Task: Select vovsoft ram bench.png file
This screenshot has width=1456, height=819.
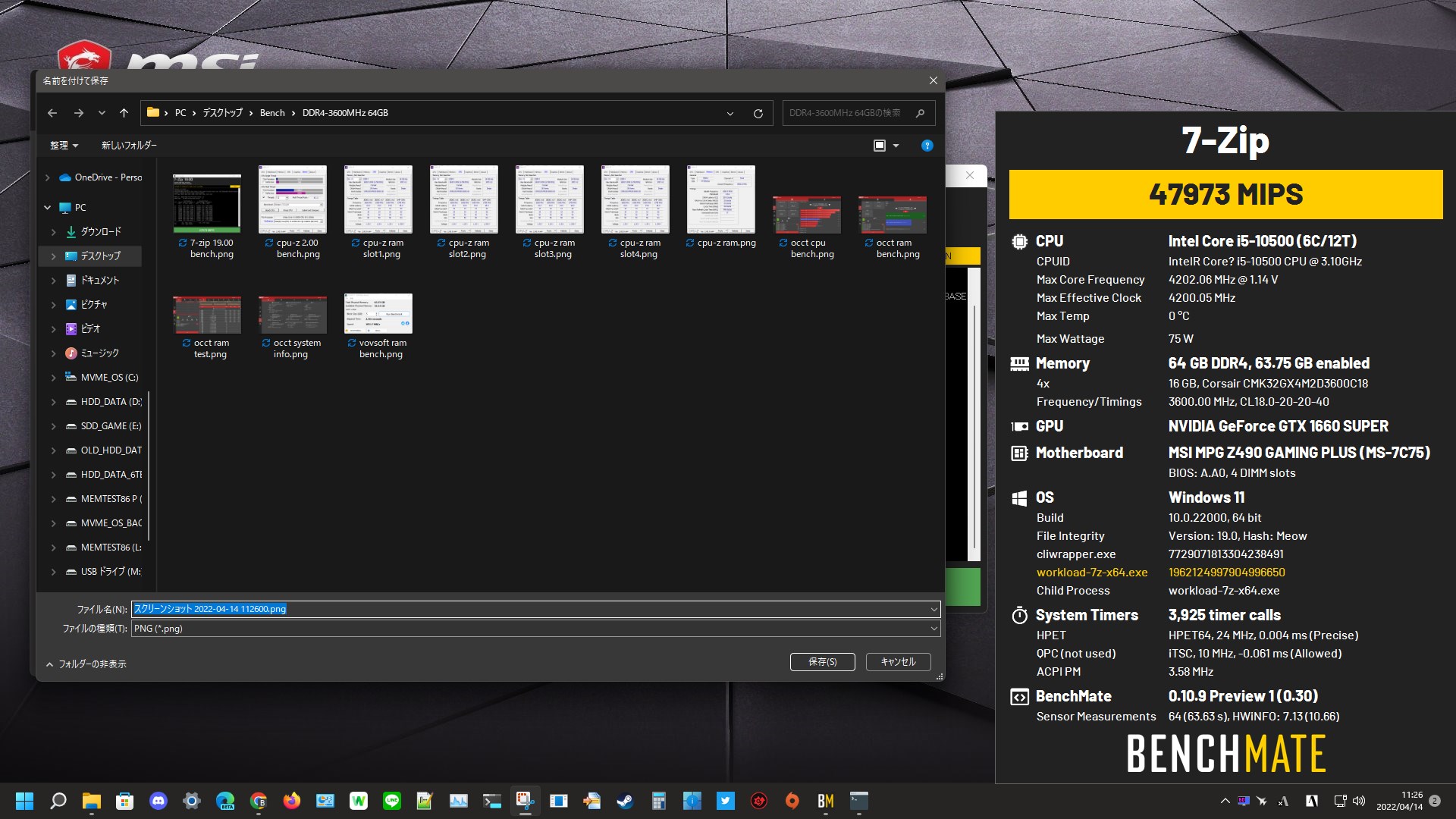Action: (x=378, y=328)
